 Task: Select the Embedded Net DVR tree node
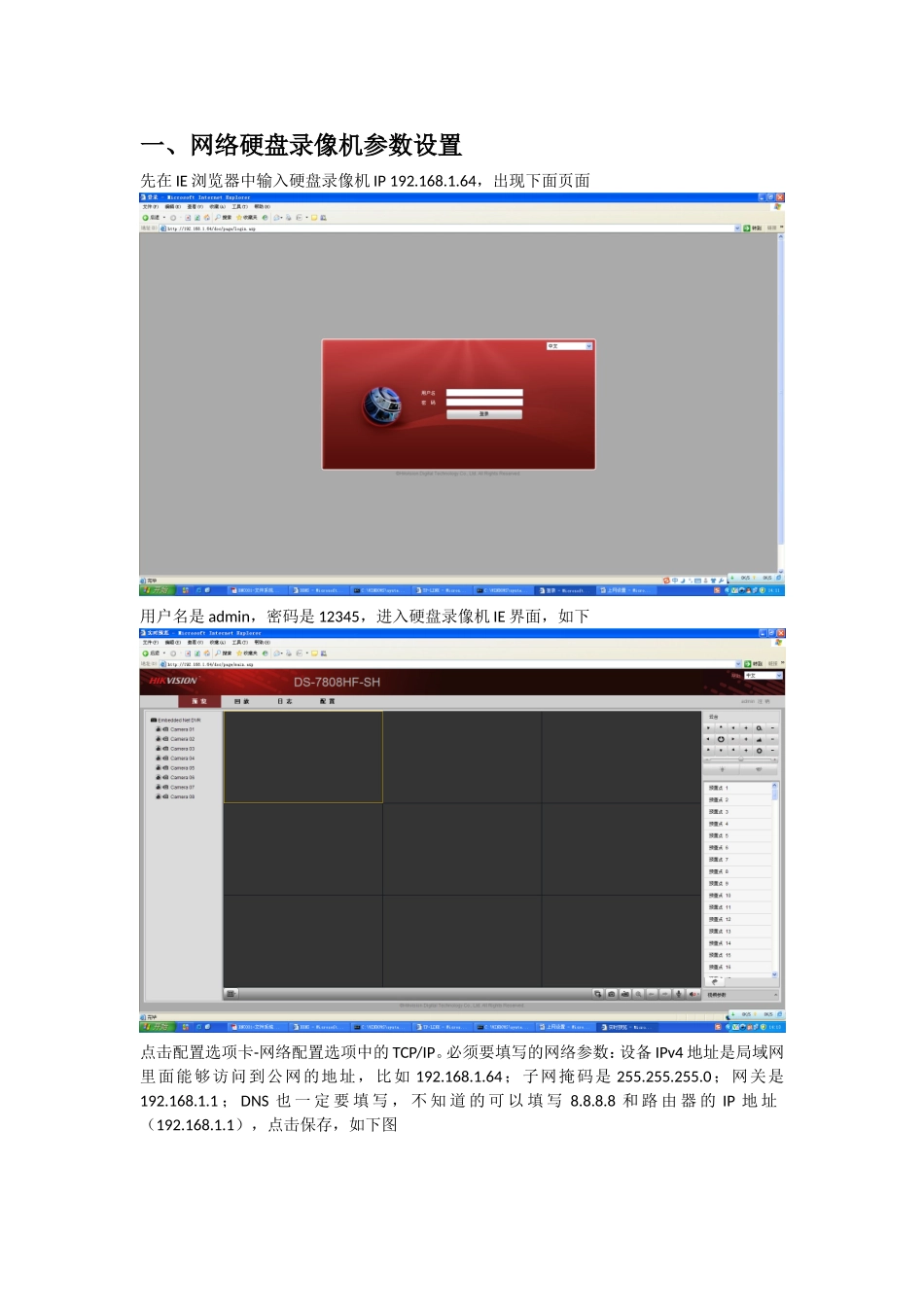176,721
